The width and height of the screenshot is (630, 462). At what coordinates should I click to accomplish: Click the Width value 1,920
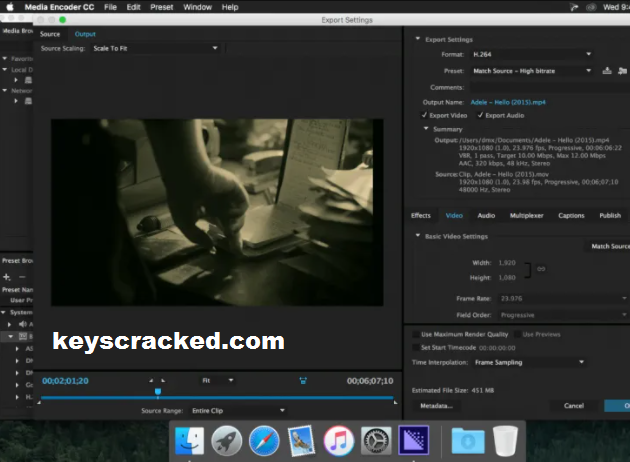pos(507,263)
